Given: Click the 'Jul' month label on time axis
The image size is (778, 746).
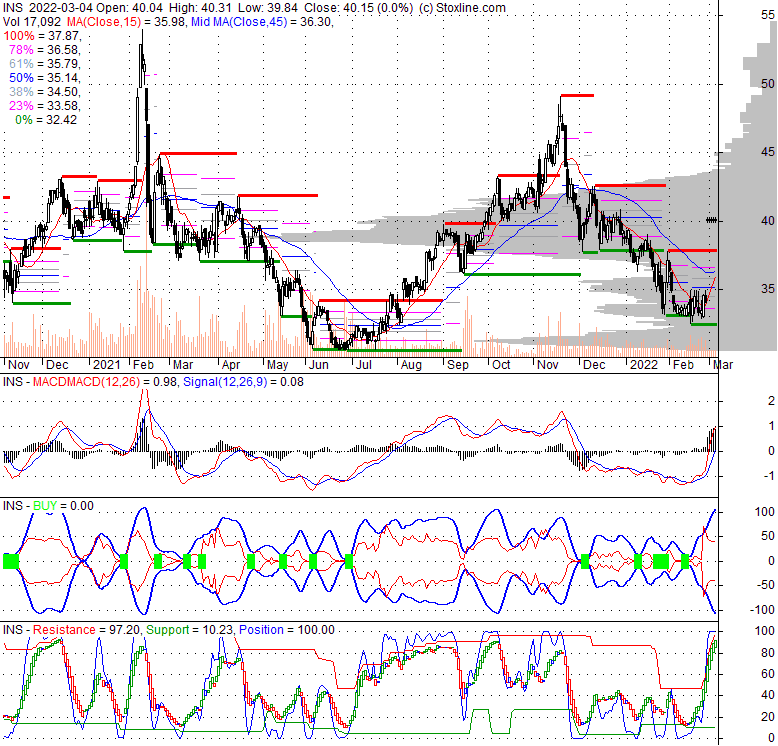Looking at the screenshot, I should point(364,365).
